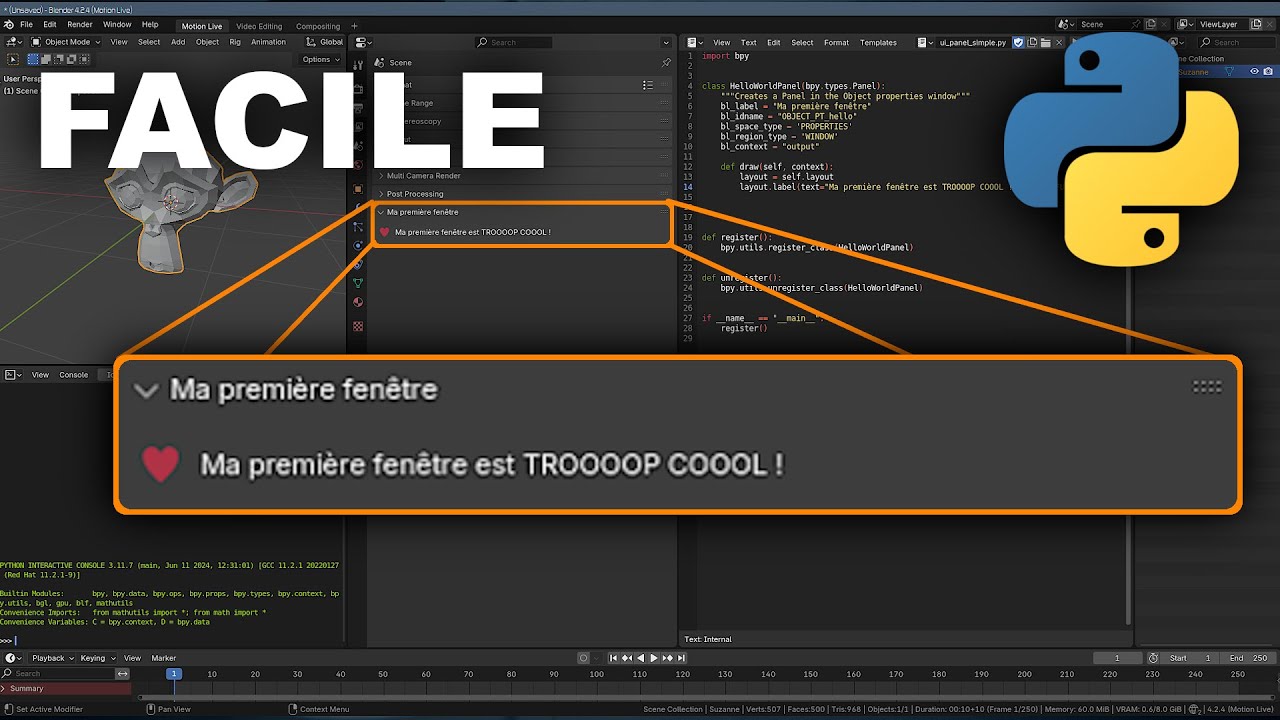Click the new text copy icon
This screenshot has height=720, width=1280.
pos(1032,42)
